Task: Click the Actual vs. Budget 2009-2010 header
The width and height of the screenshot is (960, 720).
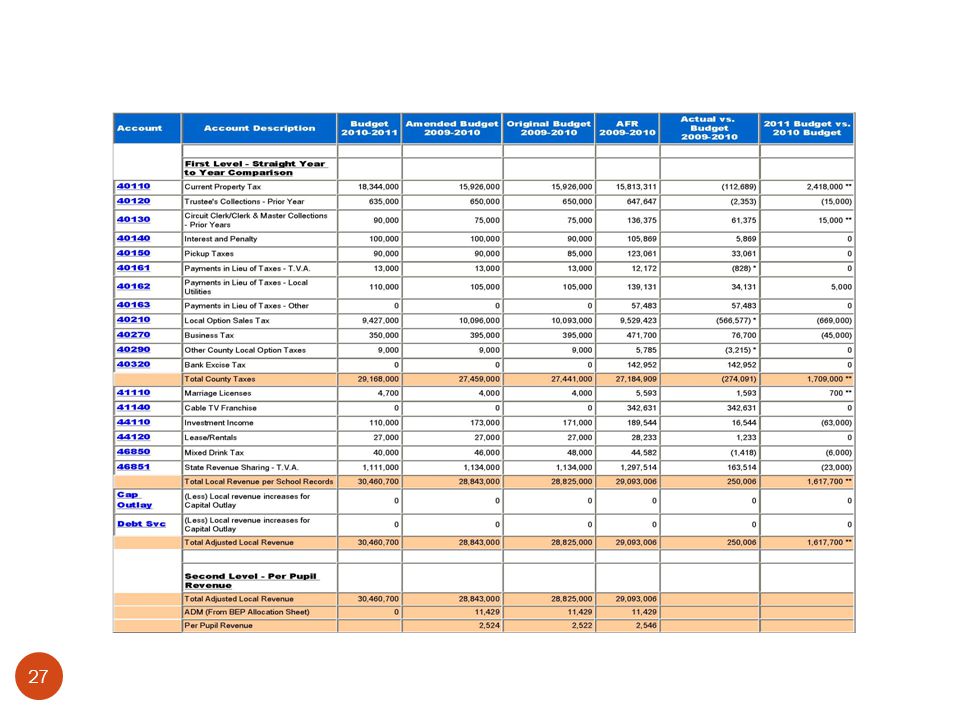Action: (x=710, y=128)
